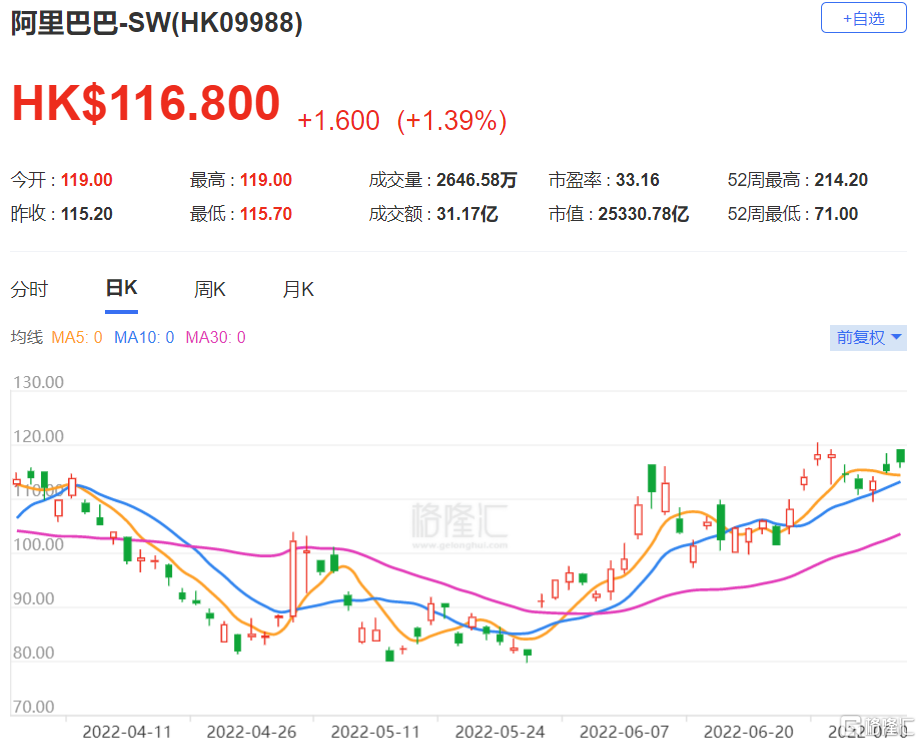Screen dimensions: 921x744
Task: Open the 月K monthly chart tab
Action: [298, 289]
